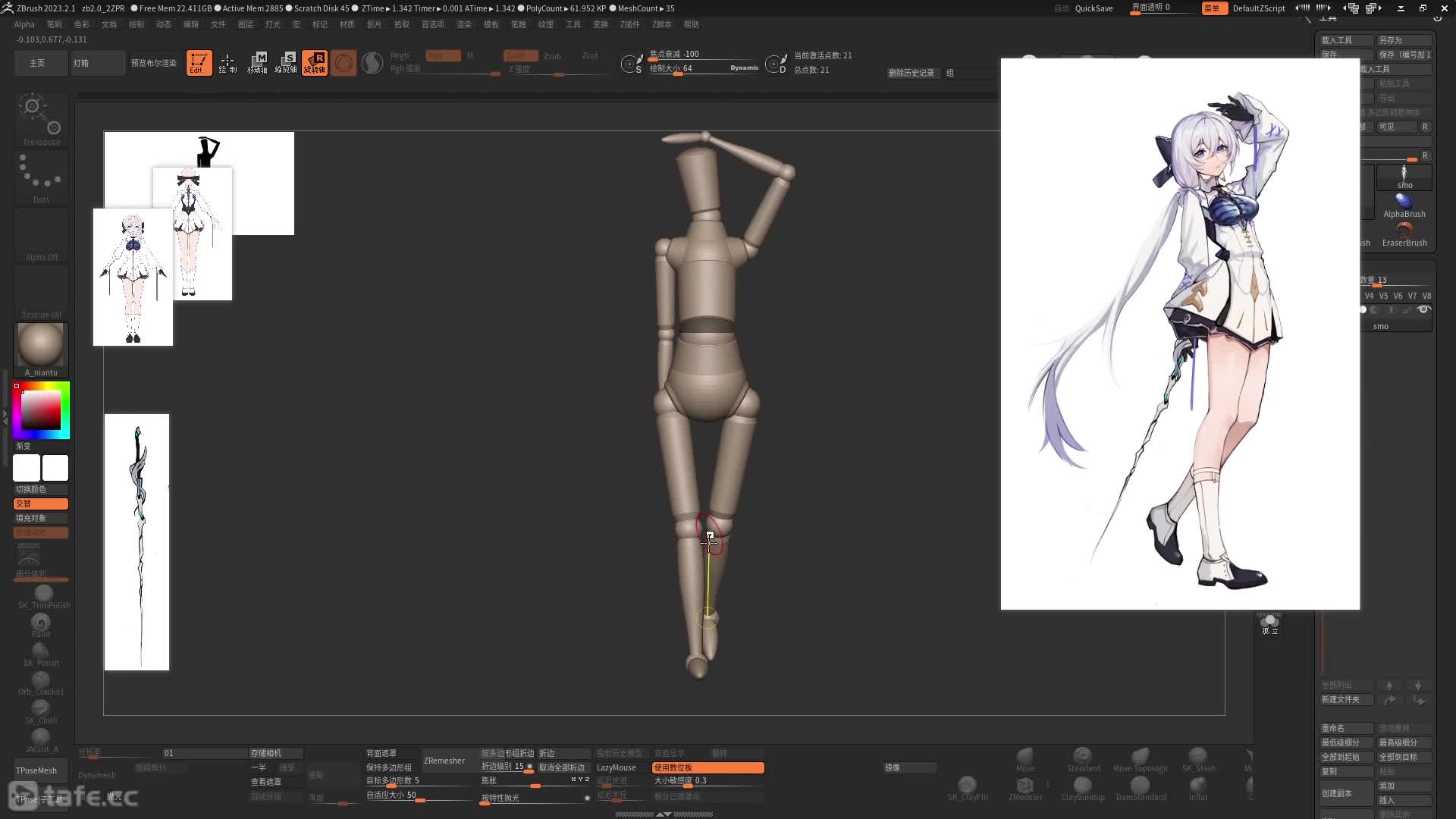Image resolution: width=1456 pixels, height=819 pixels.
Task: Click the QuickSave button
Action: pyautogui.click(x=1094, y=8)
